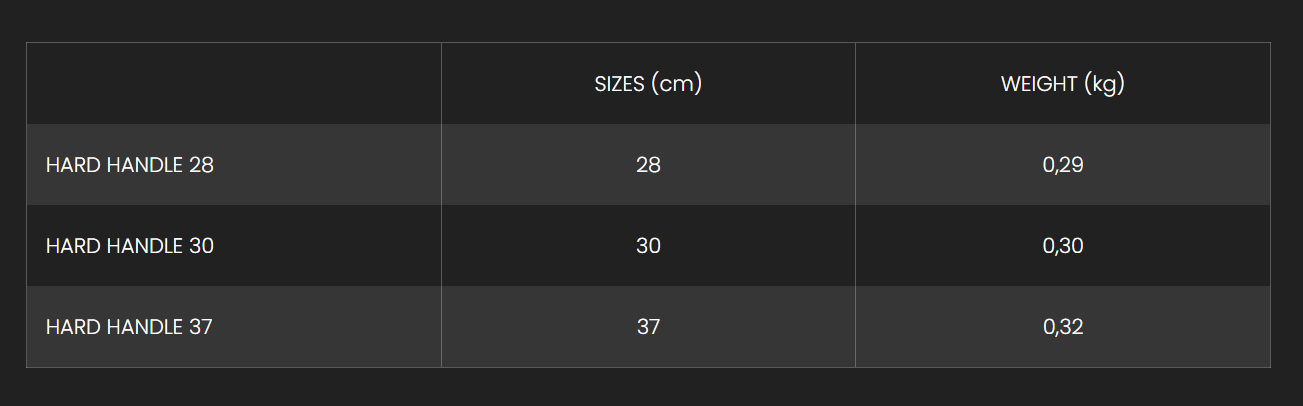Select the HARD HANDLE 28 row label
1303x406 pixels.
(x=130, y=165)
